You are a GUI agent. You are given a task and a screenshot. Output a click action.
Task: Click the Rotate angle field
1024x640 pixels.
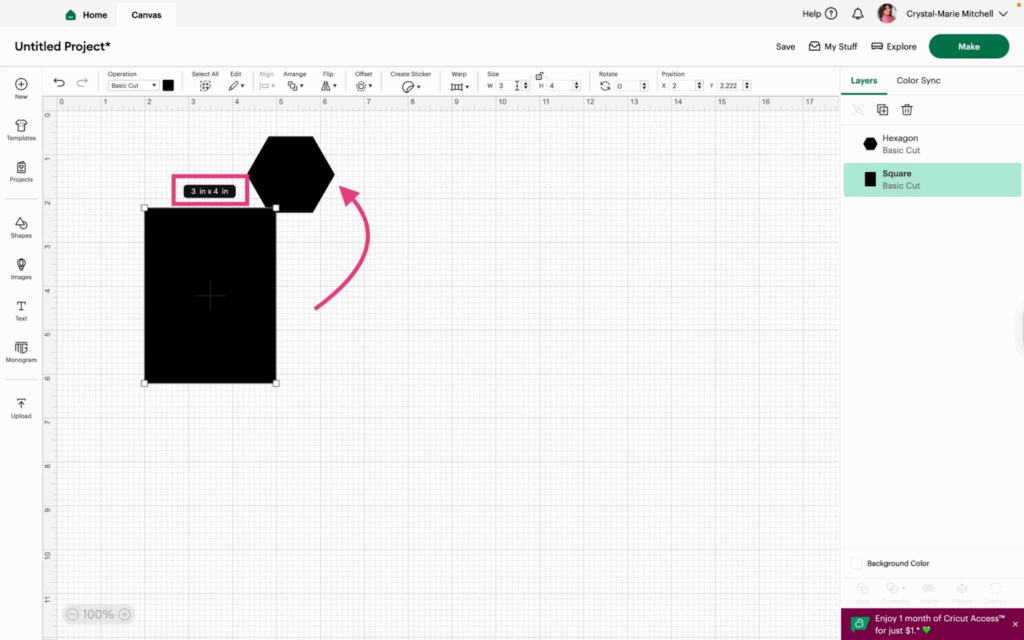click(627, 86)
